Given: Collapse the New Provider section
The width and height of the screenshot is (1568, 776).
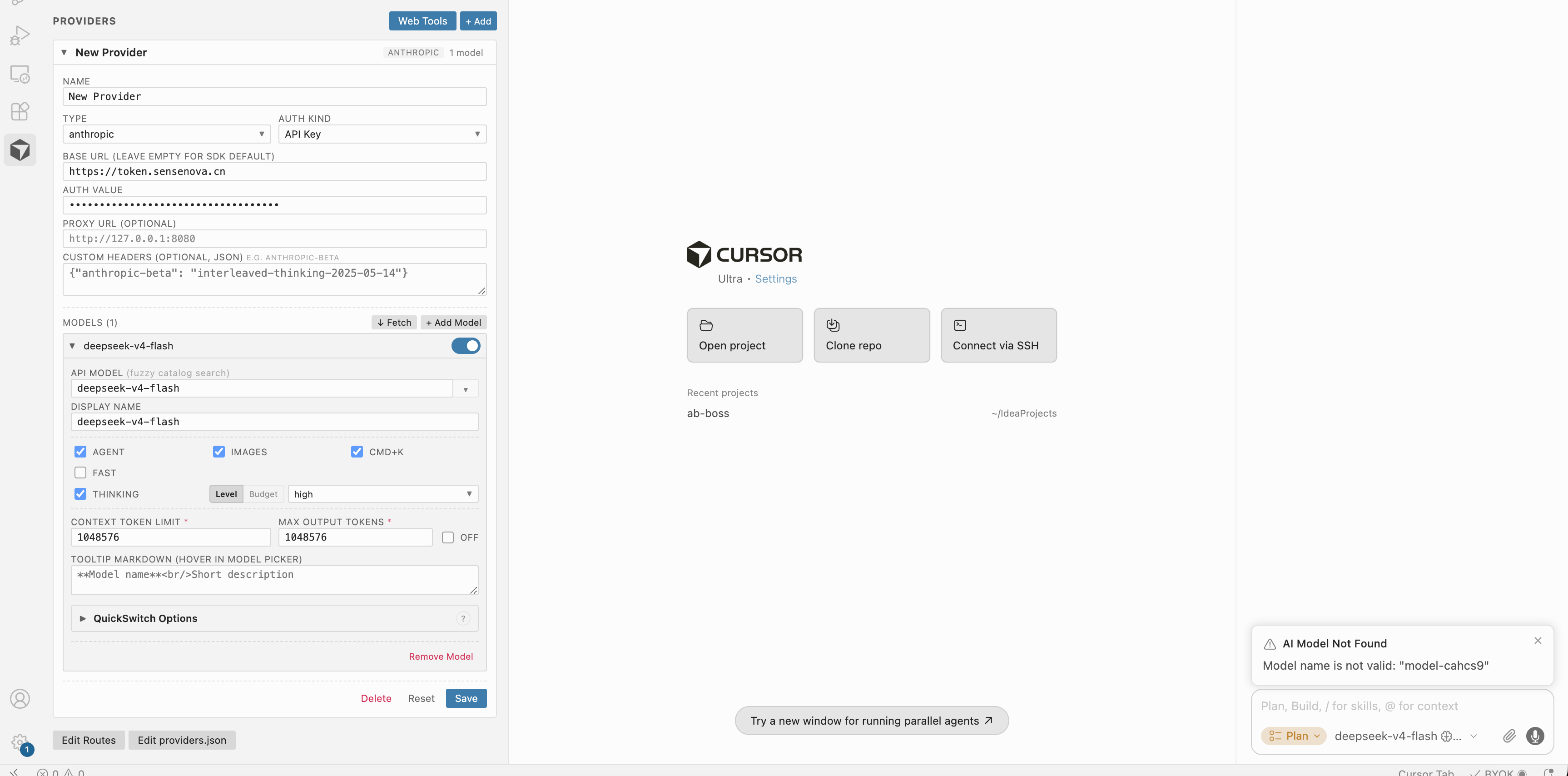Looking at the screenshot, I should pos(64,52).
